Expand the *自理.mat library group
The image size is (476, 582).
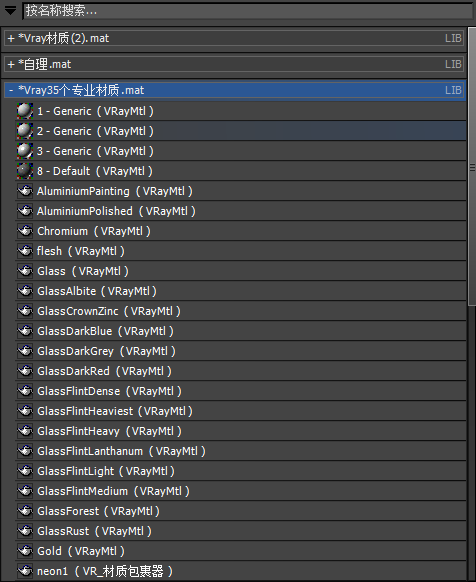click(x=11, y=64)
